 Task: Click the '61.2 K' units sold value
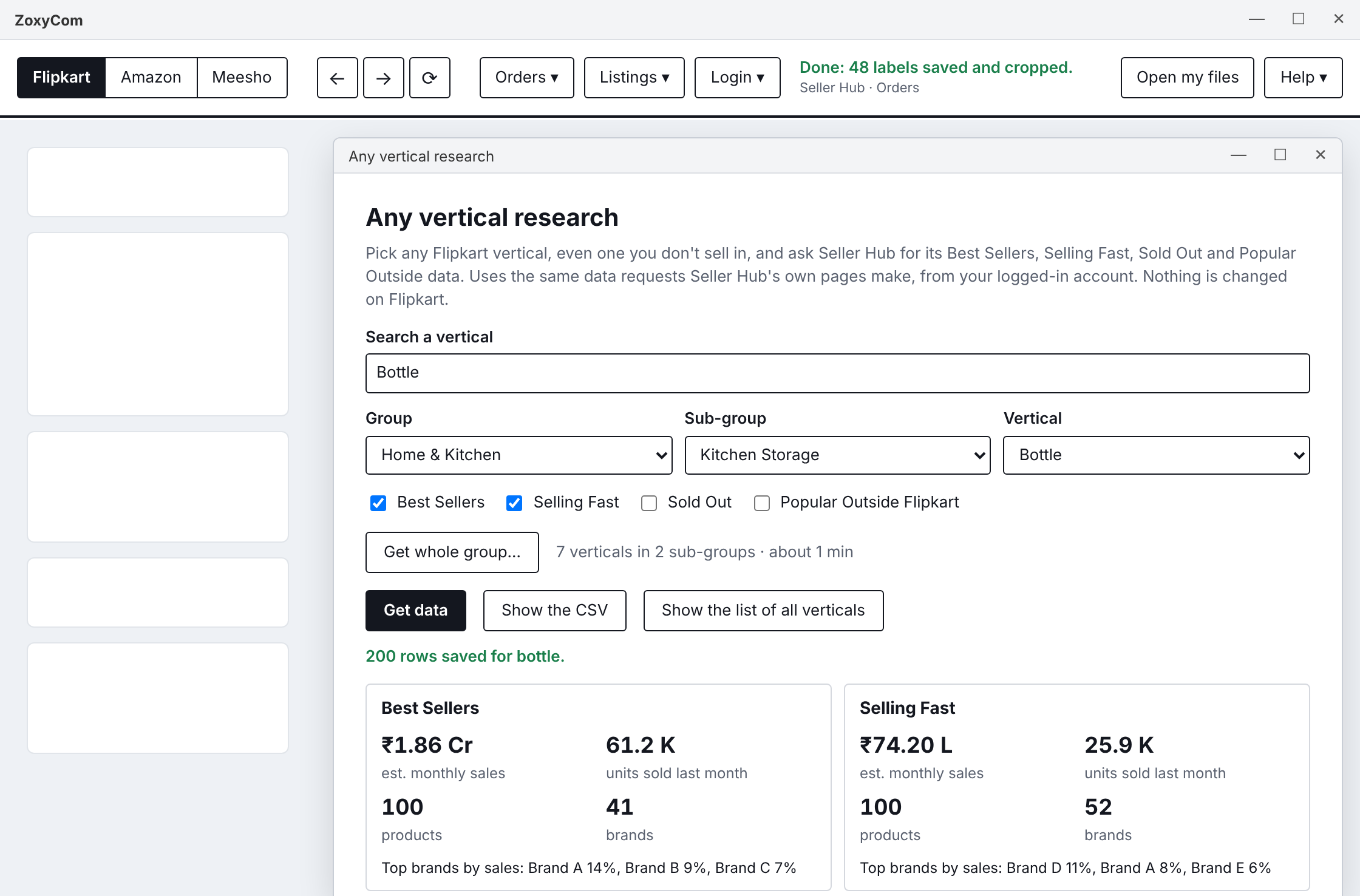point(641,745)
